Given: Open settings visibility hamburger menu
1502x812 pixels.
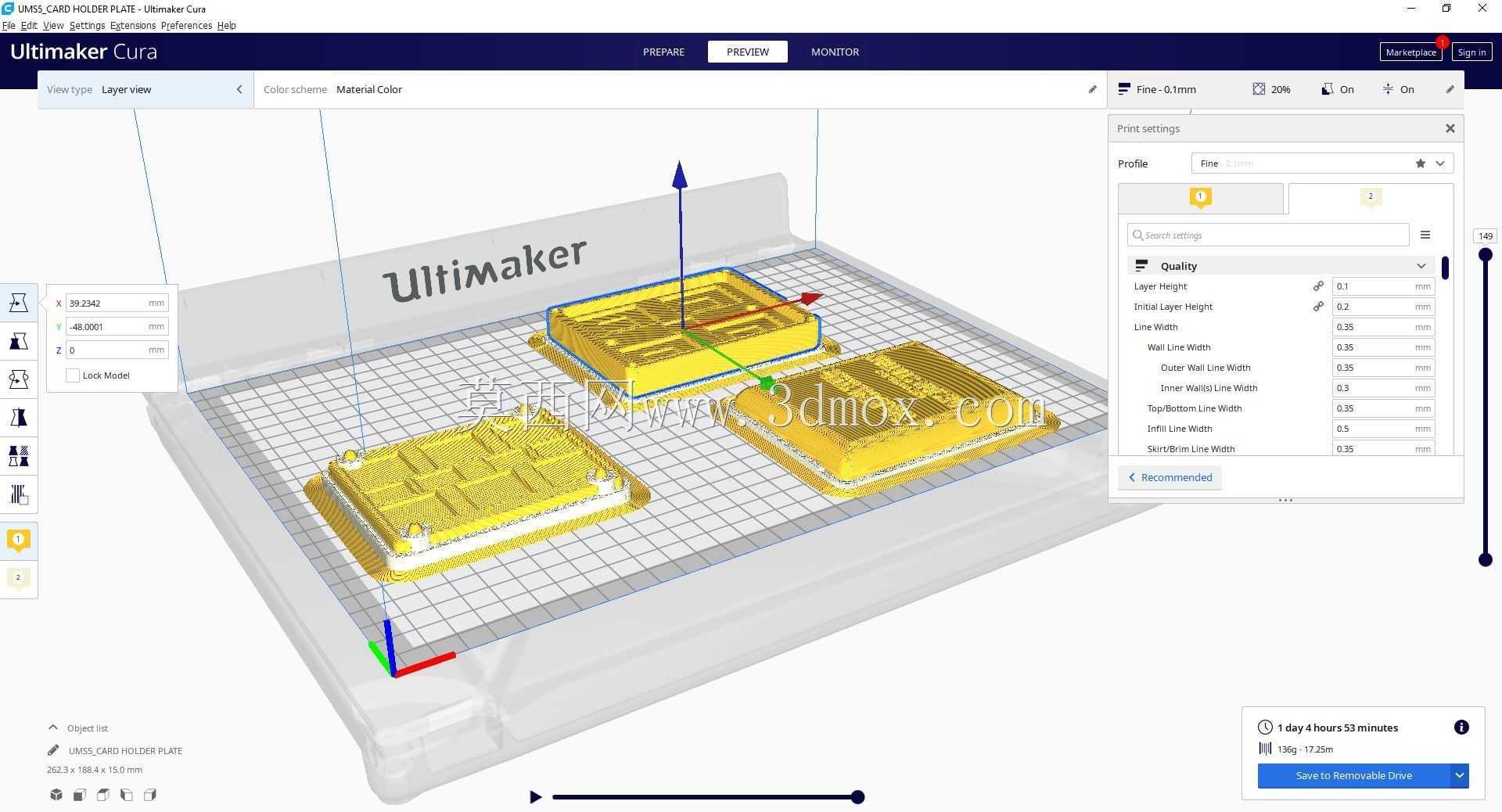Looking at the screenshot, I should tap(1425, 235).
